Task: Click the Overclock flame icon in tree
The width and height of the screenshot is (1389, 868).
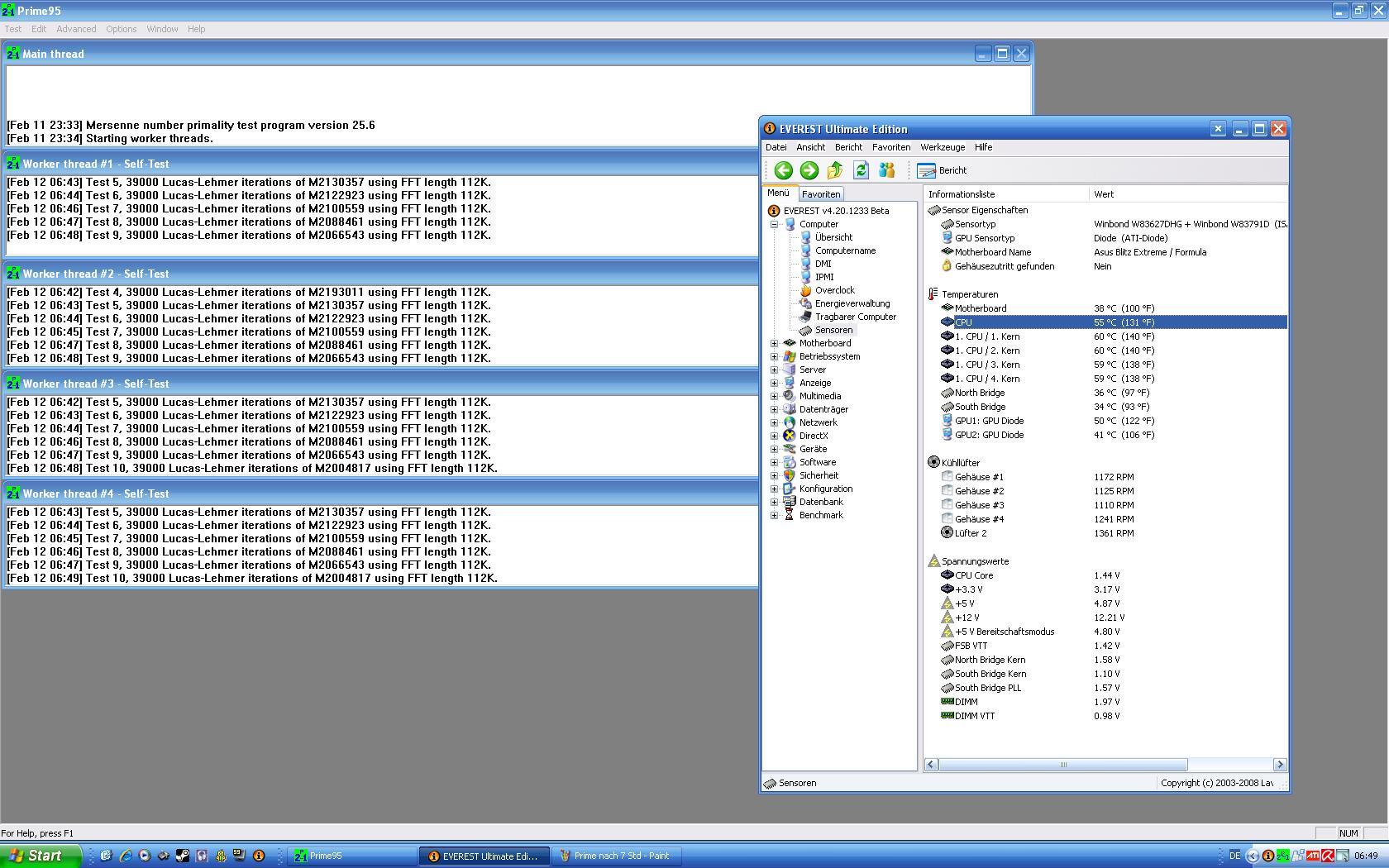Action: pyautogui.click(x=805, y=290)
